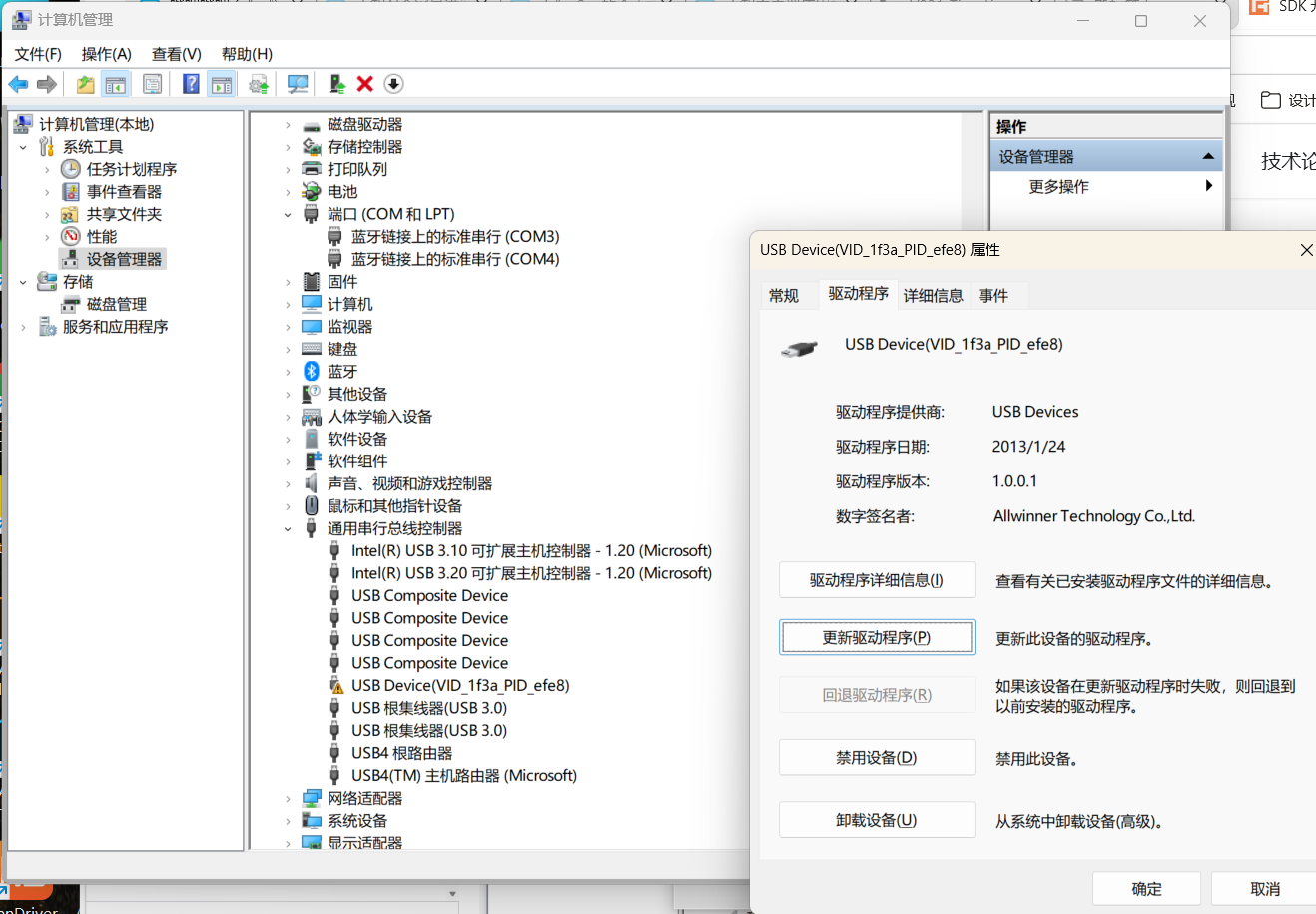Screen dimensions: 1316x914
Task: Click the blue question mark help icon
Action: coord(191,84)
